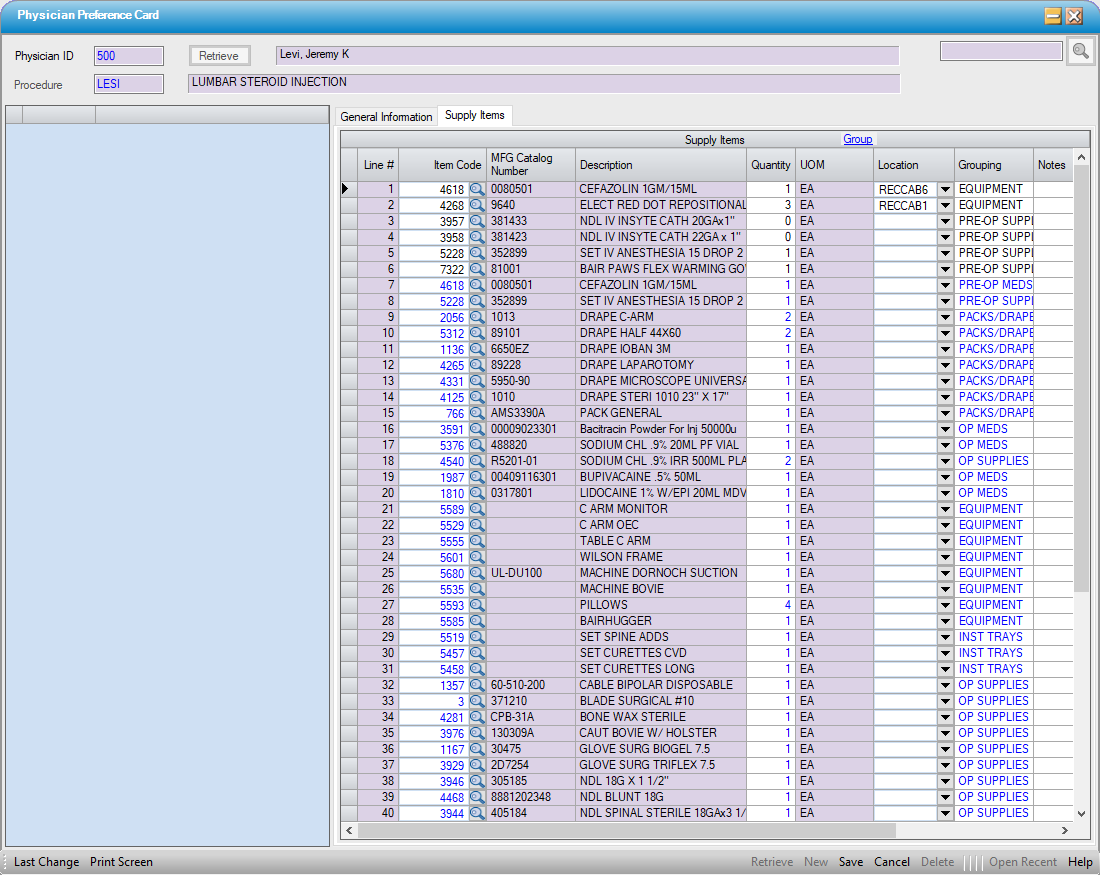The width and height of the screenshot is (1100, 875).
Task: Open item lookup for DRAPE C-ARM row
Action: [477, 317]
